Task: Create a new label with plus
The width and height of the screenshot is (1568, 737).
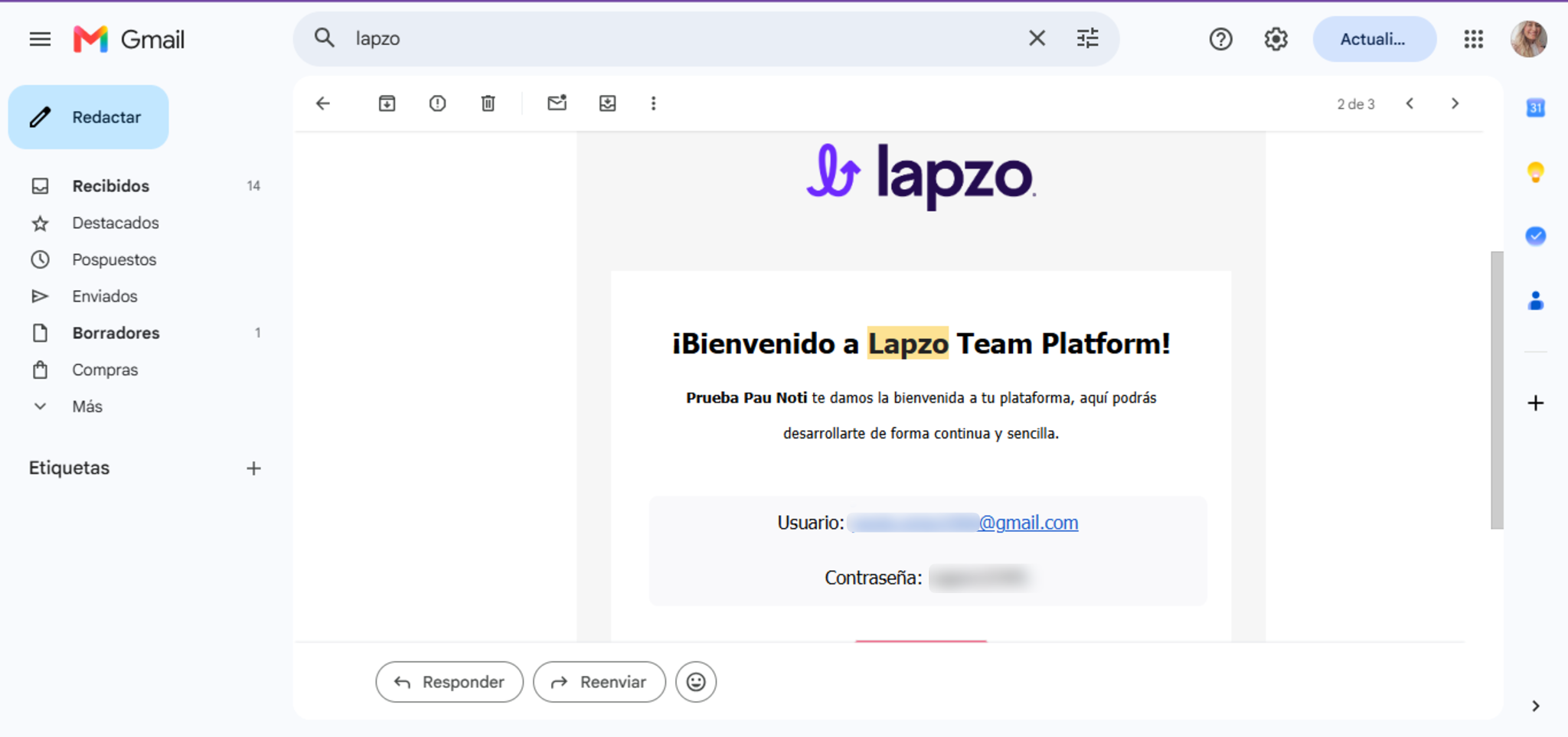Action: tap(253, 468)
